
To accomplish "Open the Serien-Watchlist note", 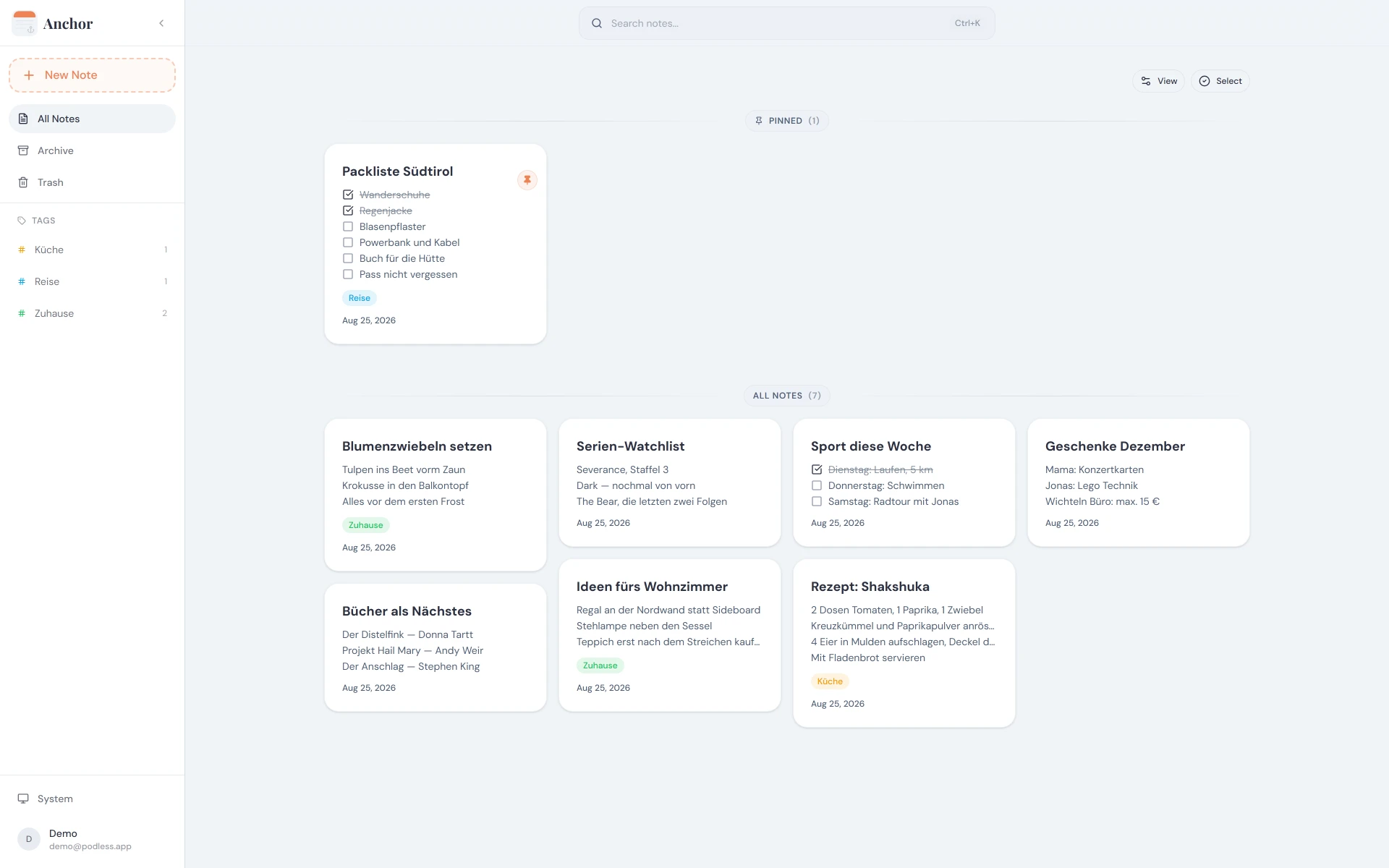I will pyautogui.click(x=670, y=482).
